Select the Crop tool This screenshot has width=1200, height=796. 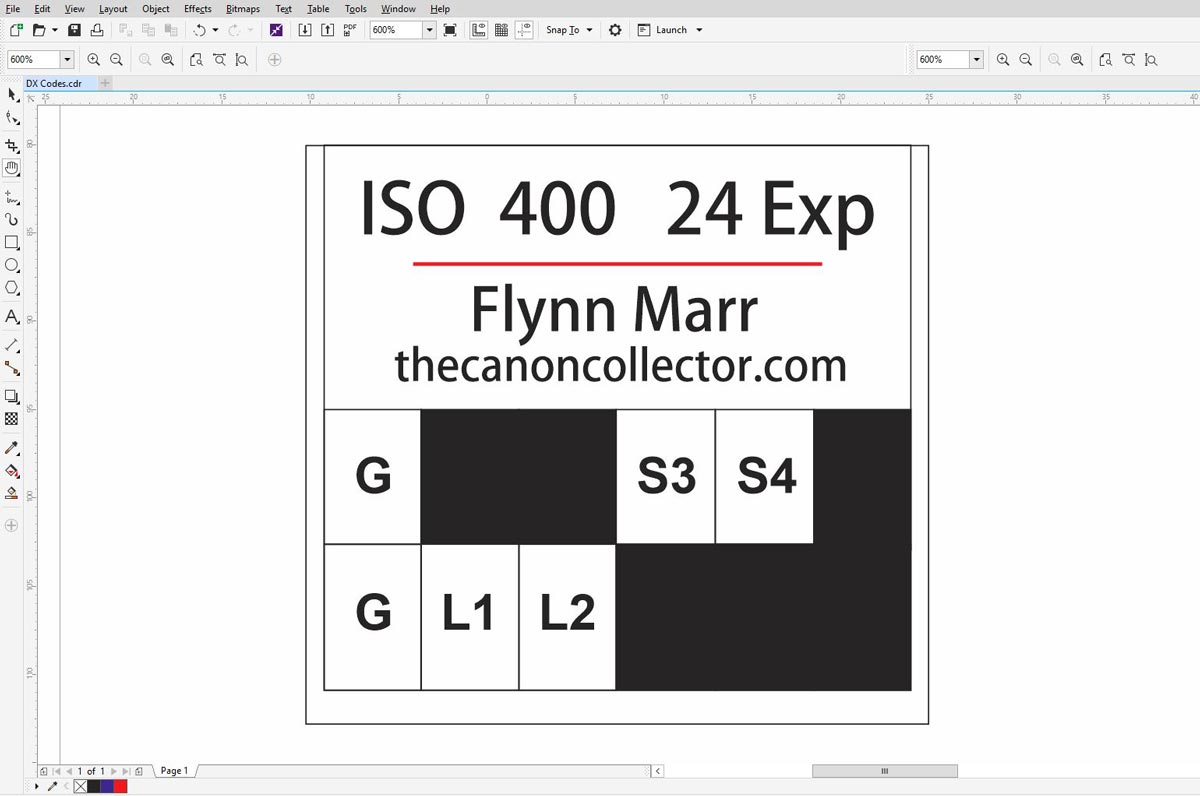coord(12,146)
